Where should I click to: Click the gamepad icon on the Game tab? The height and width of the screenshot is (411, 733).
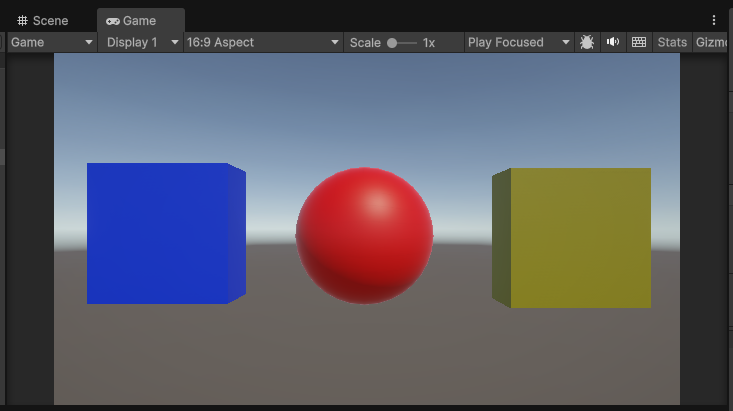pos(113,20)
